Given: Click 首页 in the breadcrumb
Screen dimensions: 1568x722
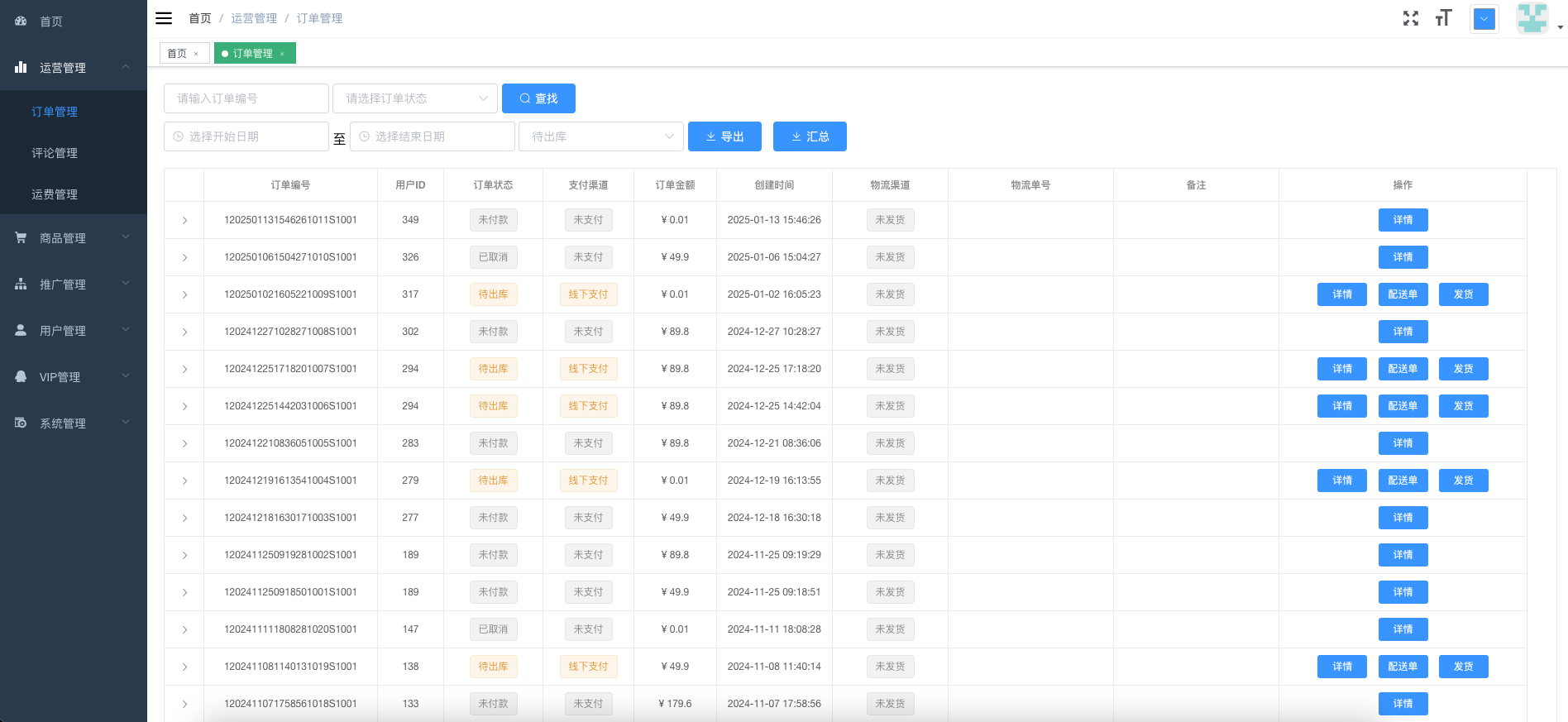Looking at the screenshot, I should 200,18.
